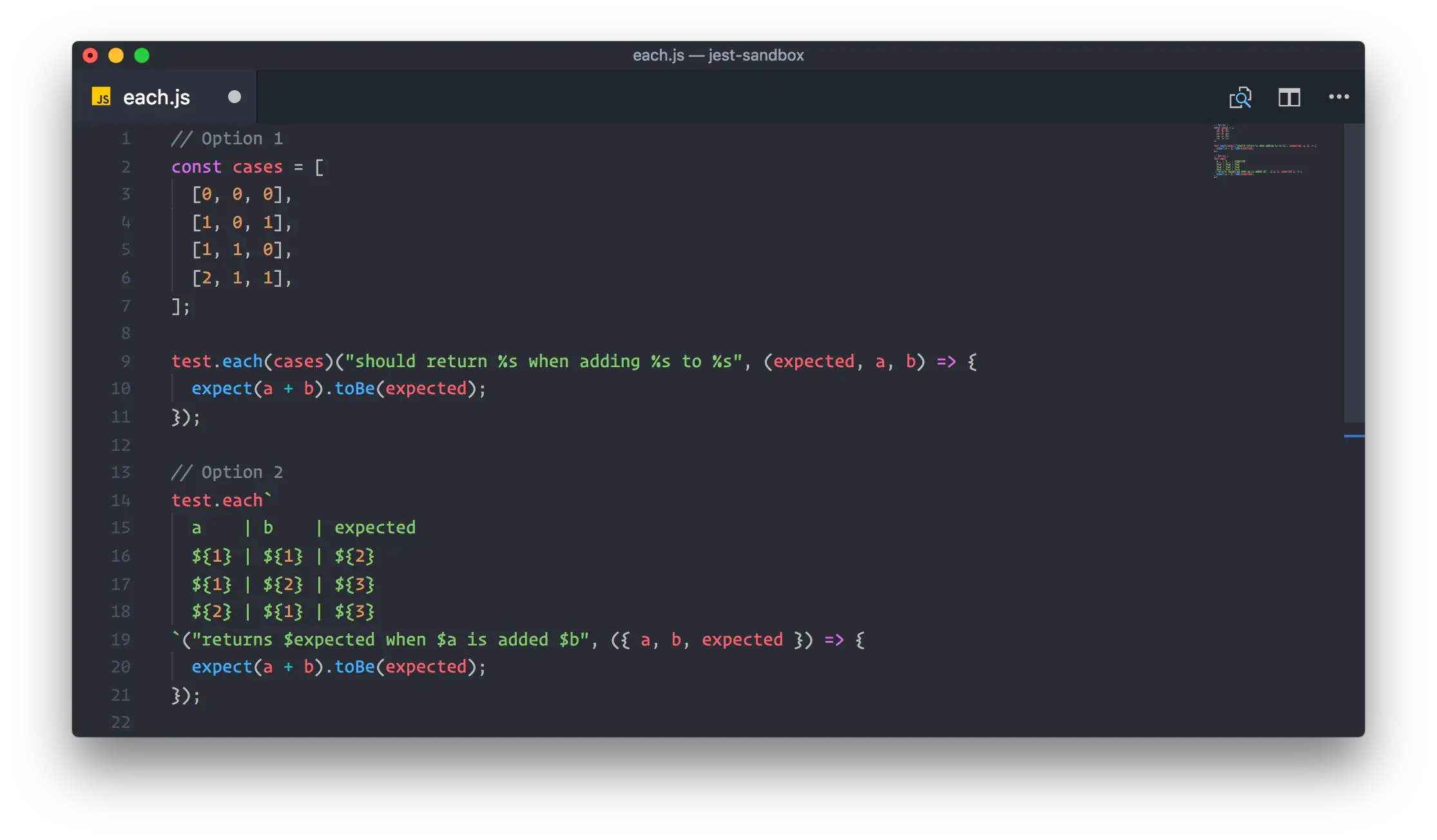Click the '// Option 1' comment
This screenshot has width=1437, height=840.
(x=227, y=138)
